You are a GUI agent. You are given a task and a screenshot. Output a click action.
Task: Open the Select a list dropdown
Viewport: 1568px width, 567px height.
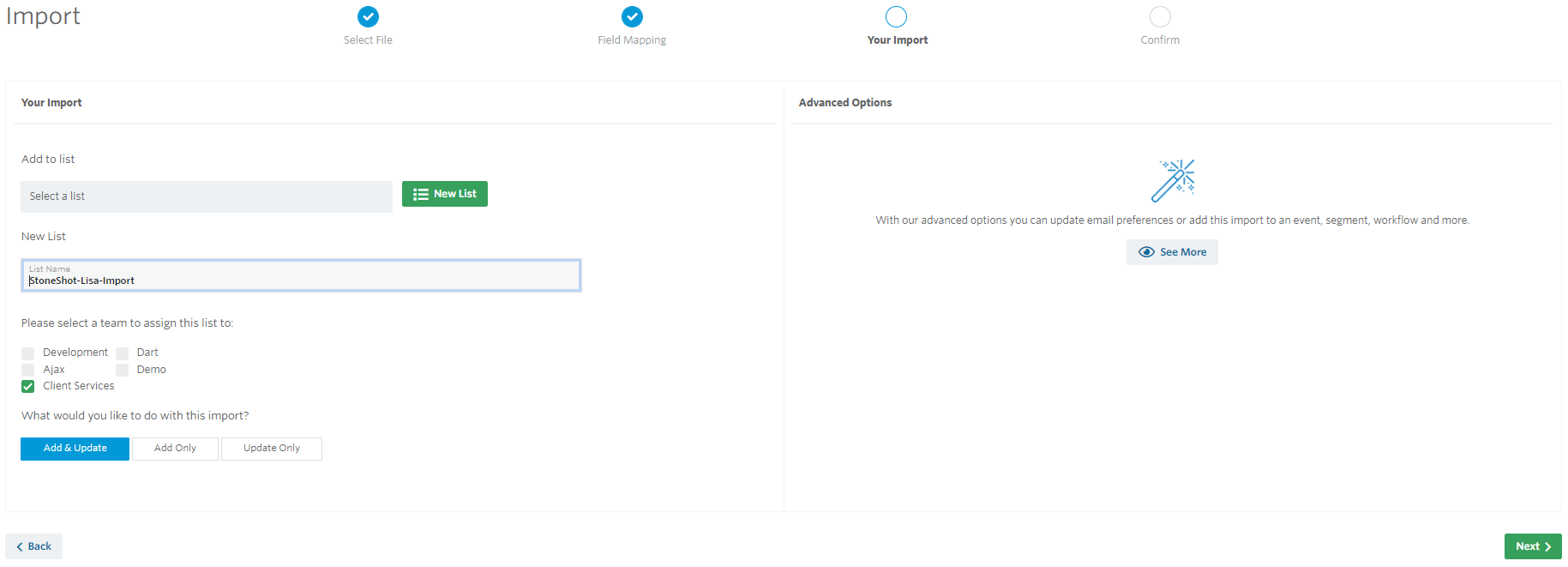[207, 196]
